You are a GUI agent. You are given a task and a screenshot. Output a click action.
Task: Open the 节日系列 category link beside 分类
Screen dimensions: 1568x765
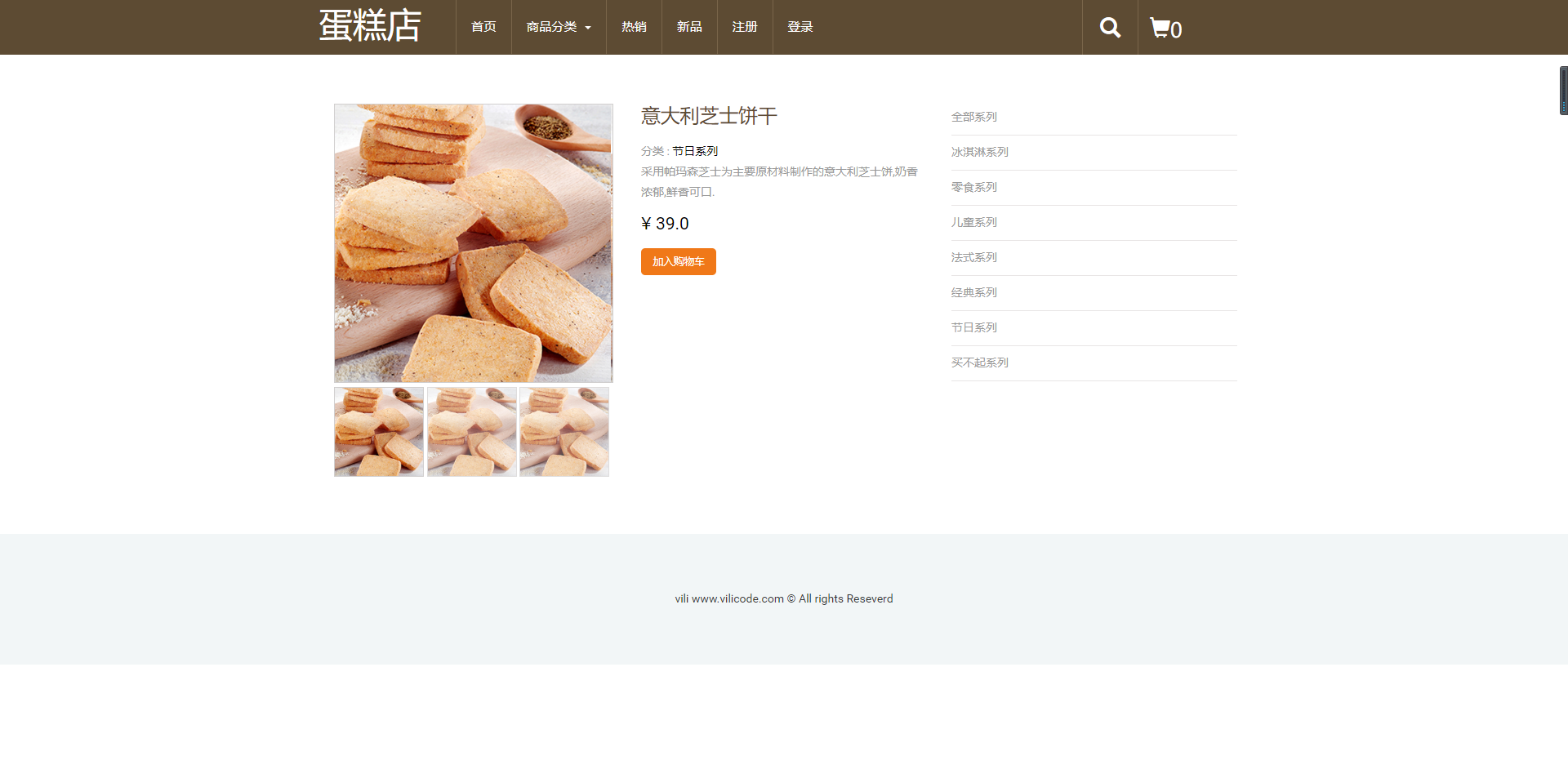(695, 151)
